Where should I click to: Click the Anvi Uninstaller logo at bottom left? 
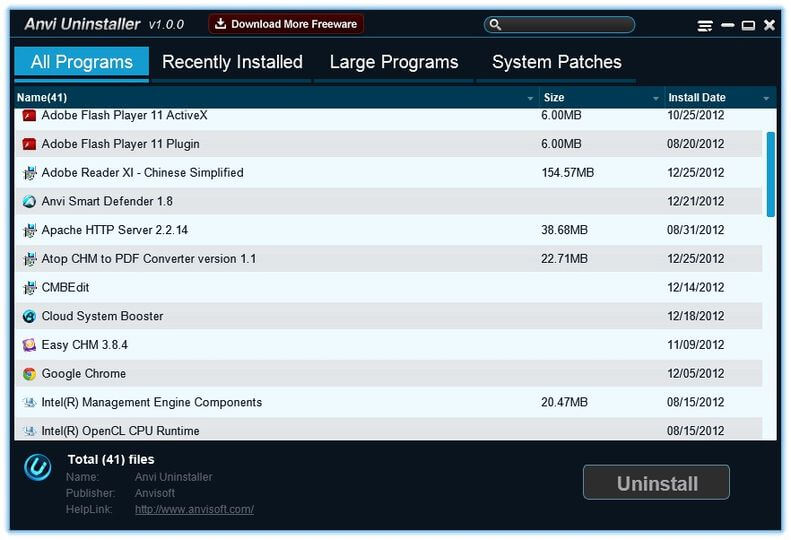38,467
